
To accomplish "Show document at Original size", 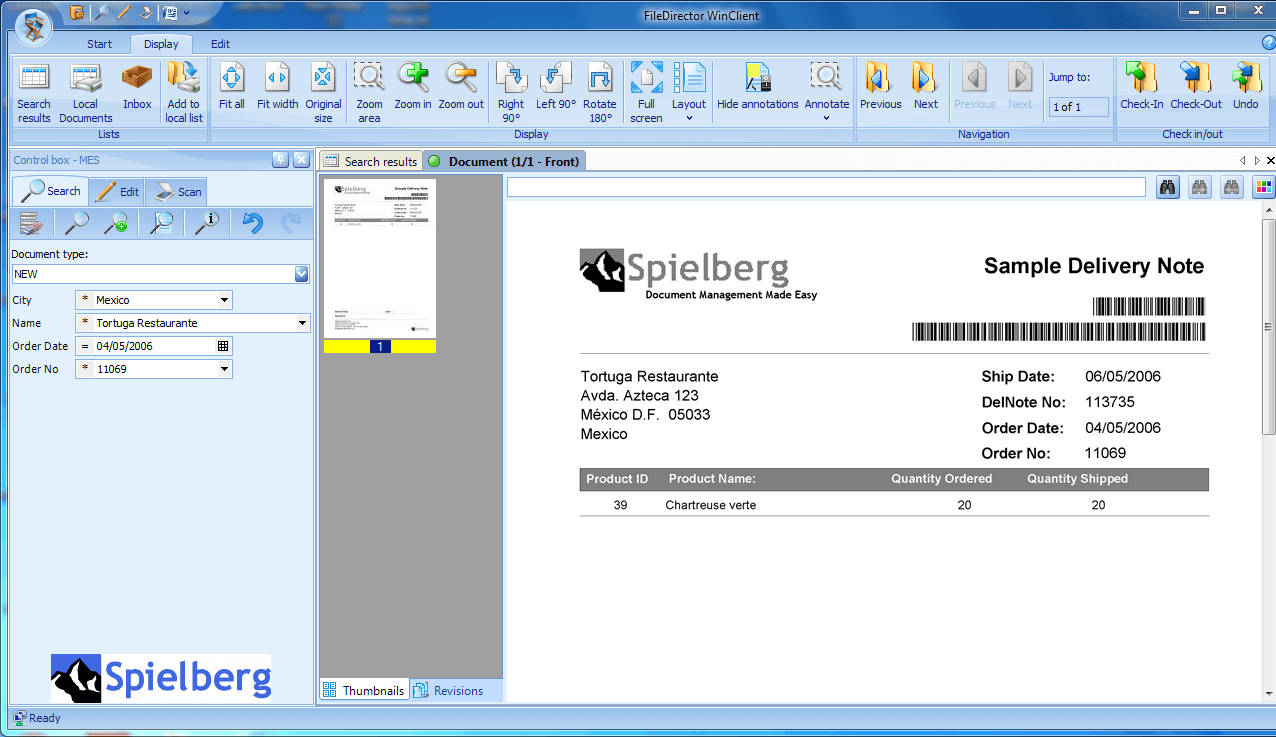I will pyautogui.click(x=323, y=92).
